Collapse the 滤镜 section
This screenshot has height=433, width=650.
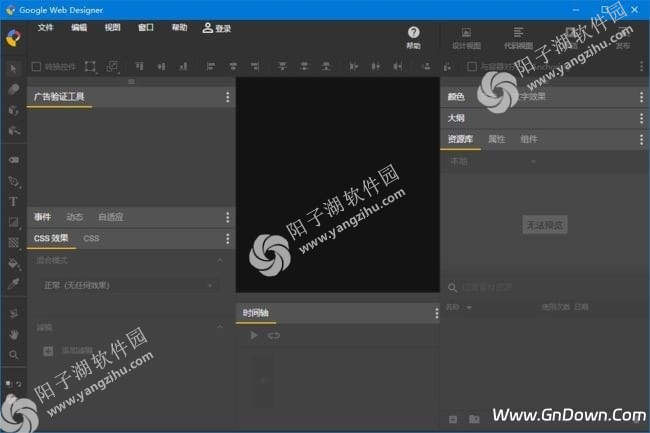[220, 327]
